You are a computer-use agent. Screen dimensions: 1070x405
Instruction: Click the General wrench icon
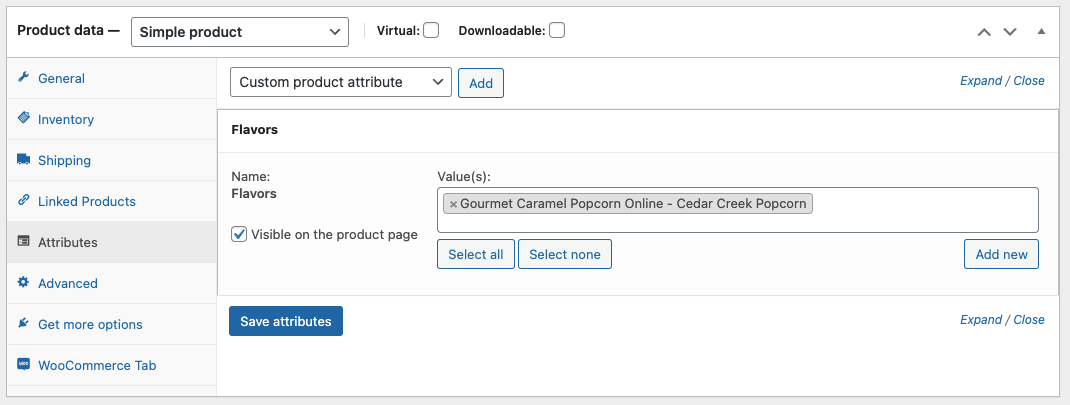point(23,77)
